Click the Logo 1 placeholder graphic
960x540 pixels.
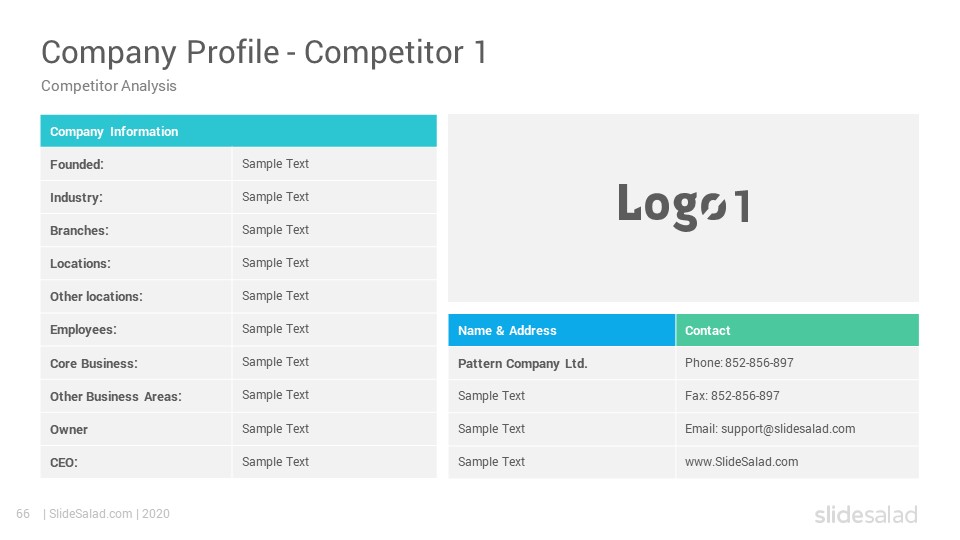(683, 206)
